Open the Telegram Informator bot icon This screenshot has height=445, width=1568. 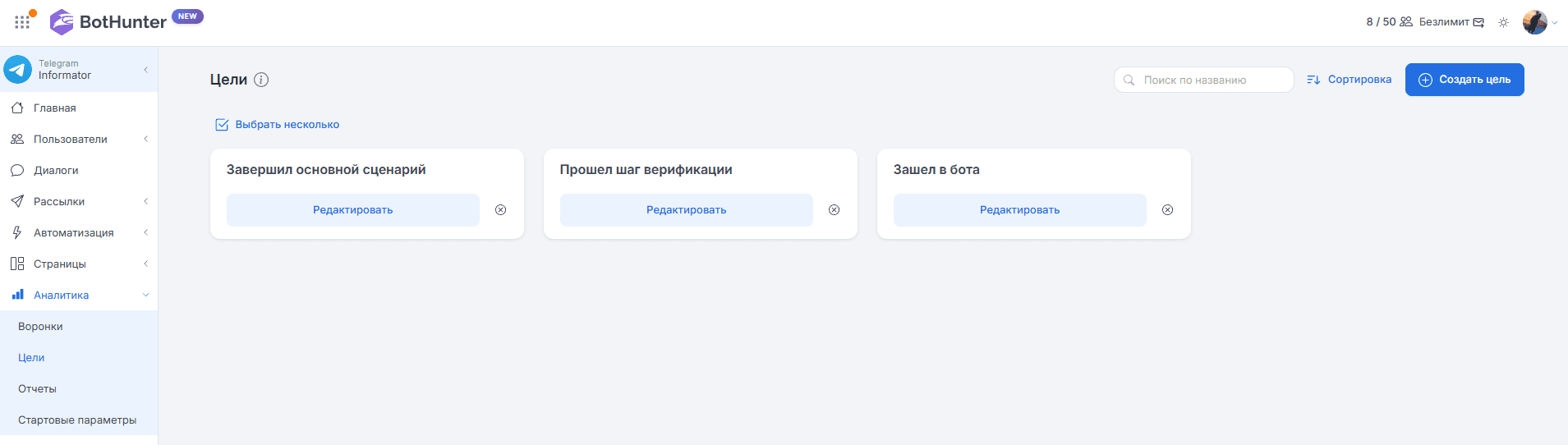(x=17, y=70)
